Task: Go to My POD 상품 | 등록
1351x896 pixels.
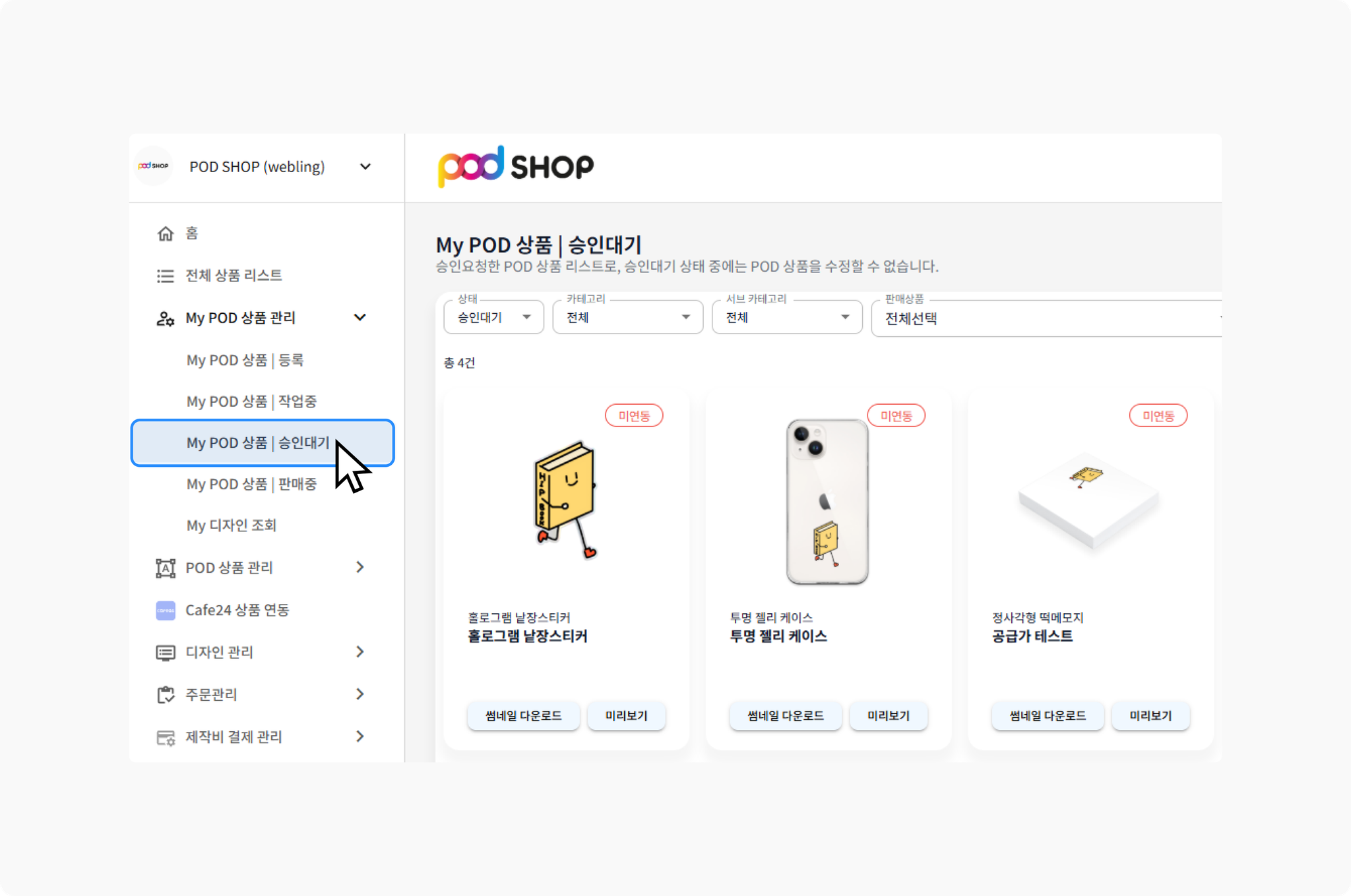Action: click(245, 360)
